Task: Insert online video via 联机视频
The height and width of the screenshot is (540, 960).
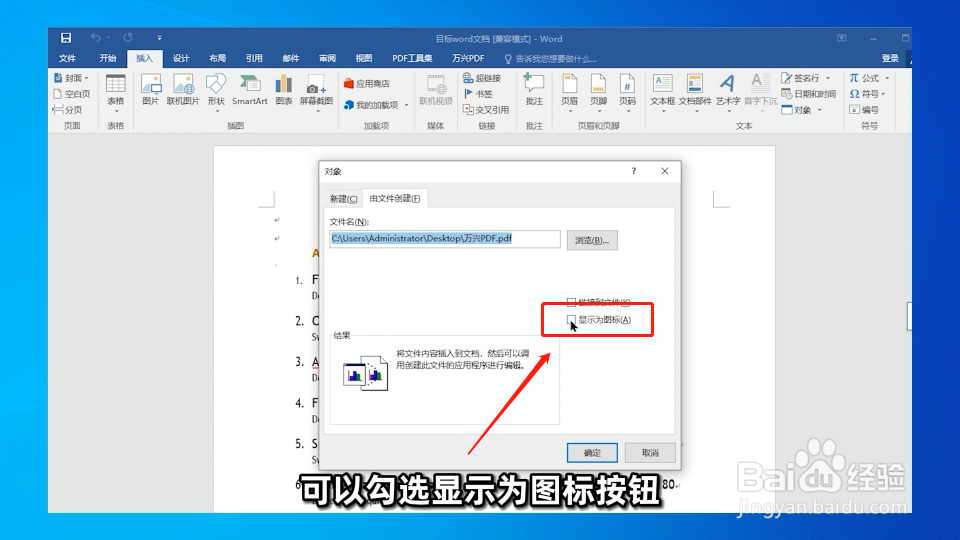Action: click(435, 90)
